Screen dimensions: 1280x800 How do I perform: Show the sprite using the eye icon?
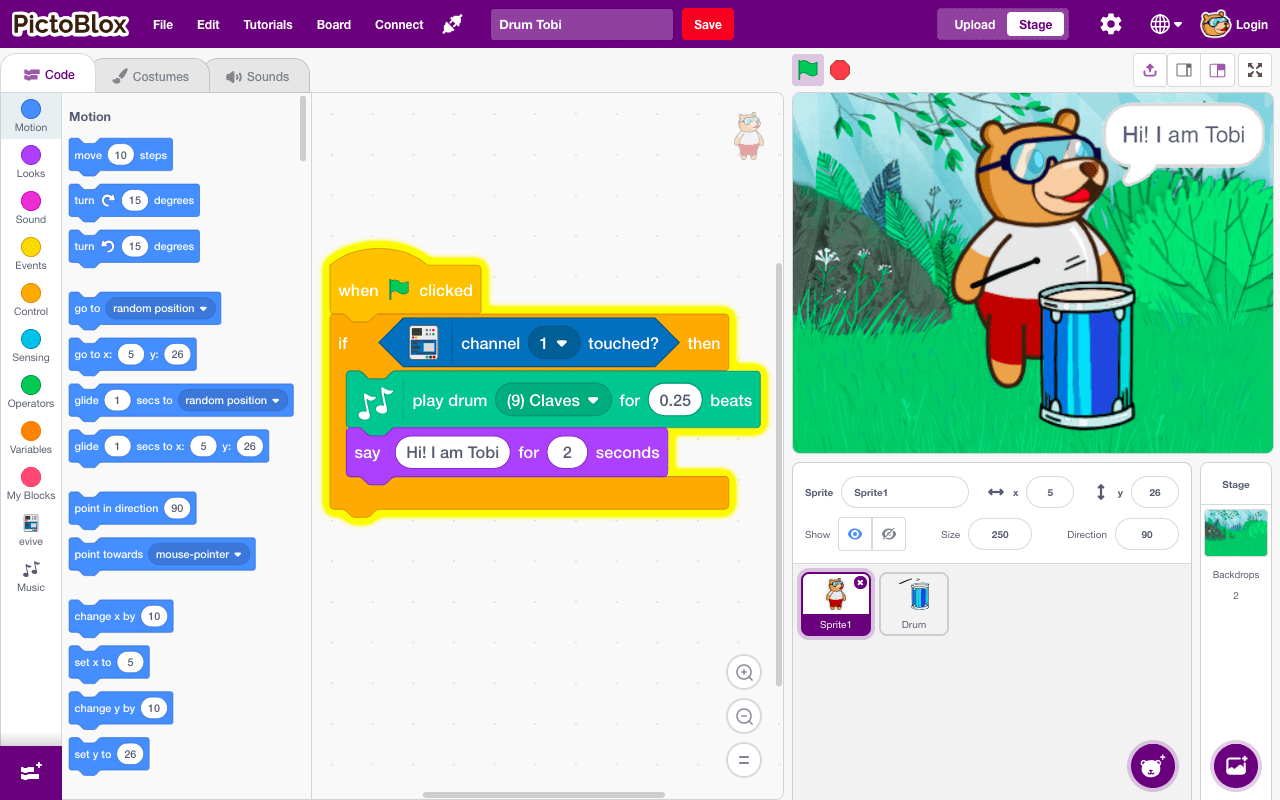click(x=855, y=534)
